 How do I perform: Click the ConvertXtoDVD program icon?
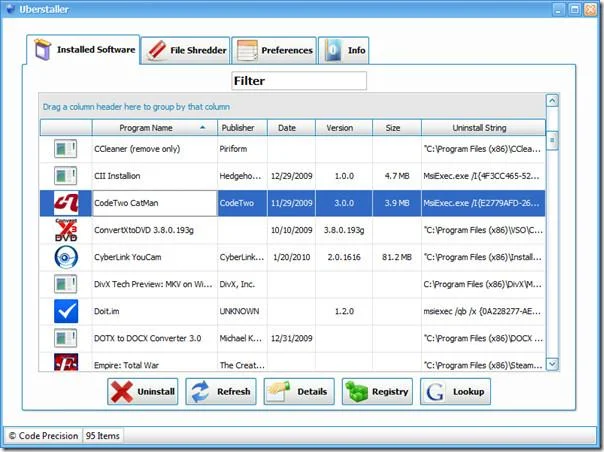(66, 230)
